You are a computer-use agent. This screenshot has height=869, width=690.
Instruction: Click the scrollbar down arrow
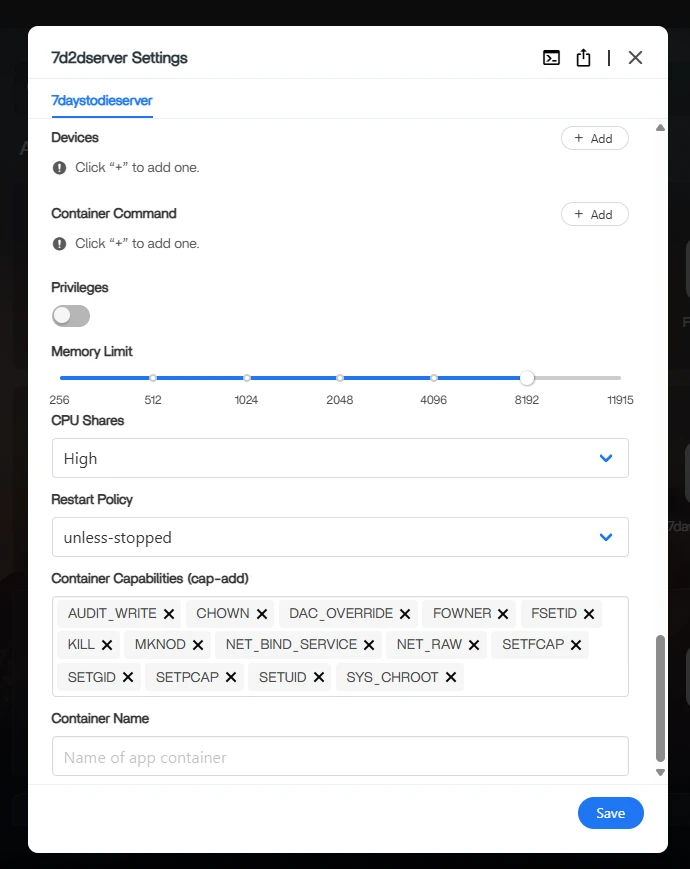(660, 773)
